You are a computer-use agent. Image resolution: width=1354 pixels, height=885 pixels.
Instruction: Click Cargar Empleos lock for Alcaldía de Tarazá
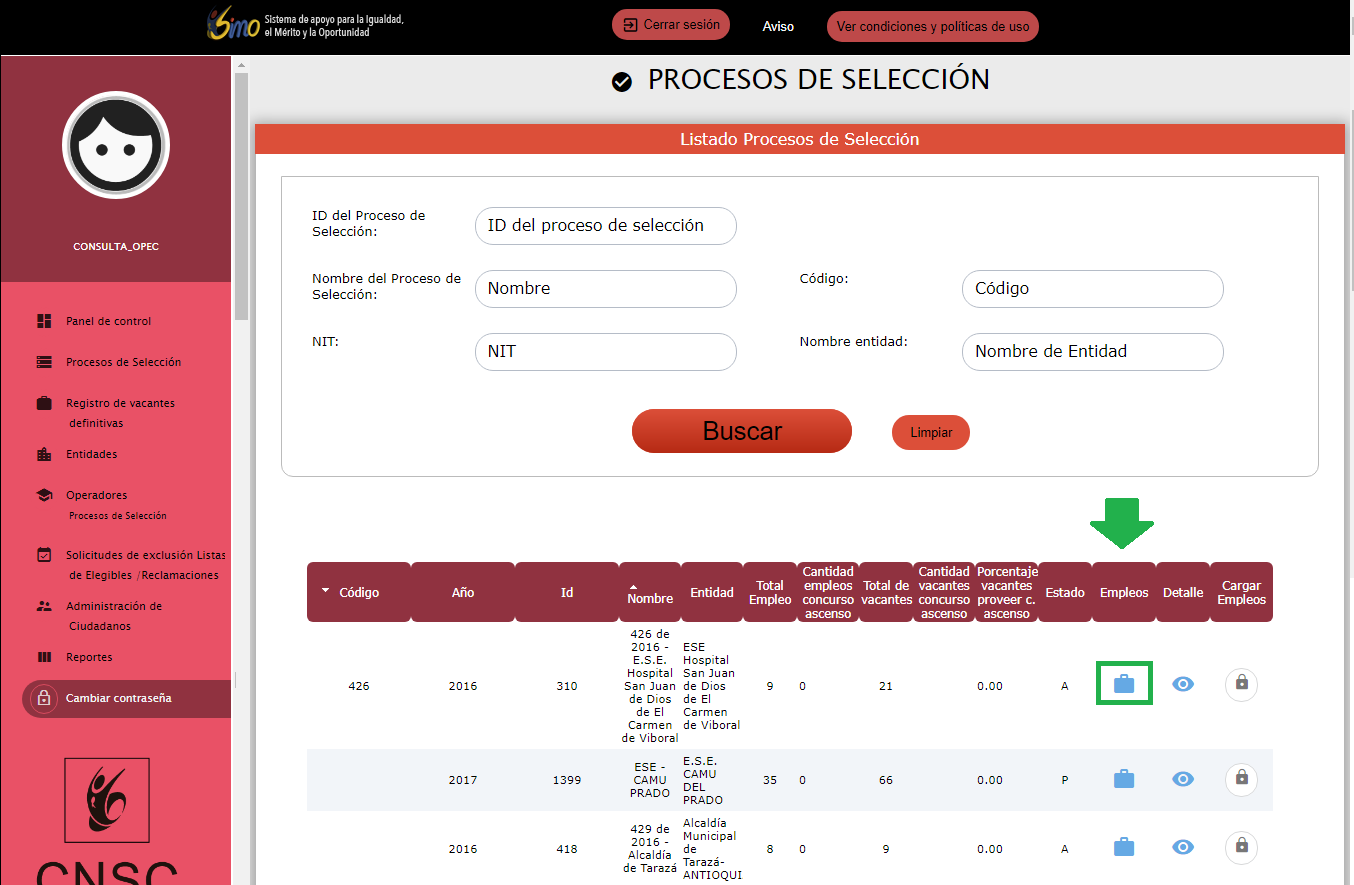[x=1241, y=847]
